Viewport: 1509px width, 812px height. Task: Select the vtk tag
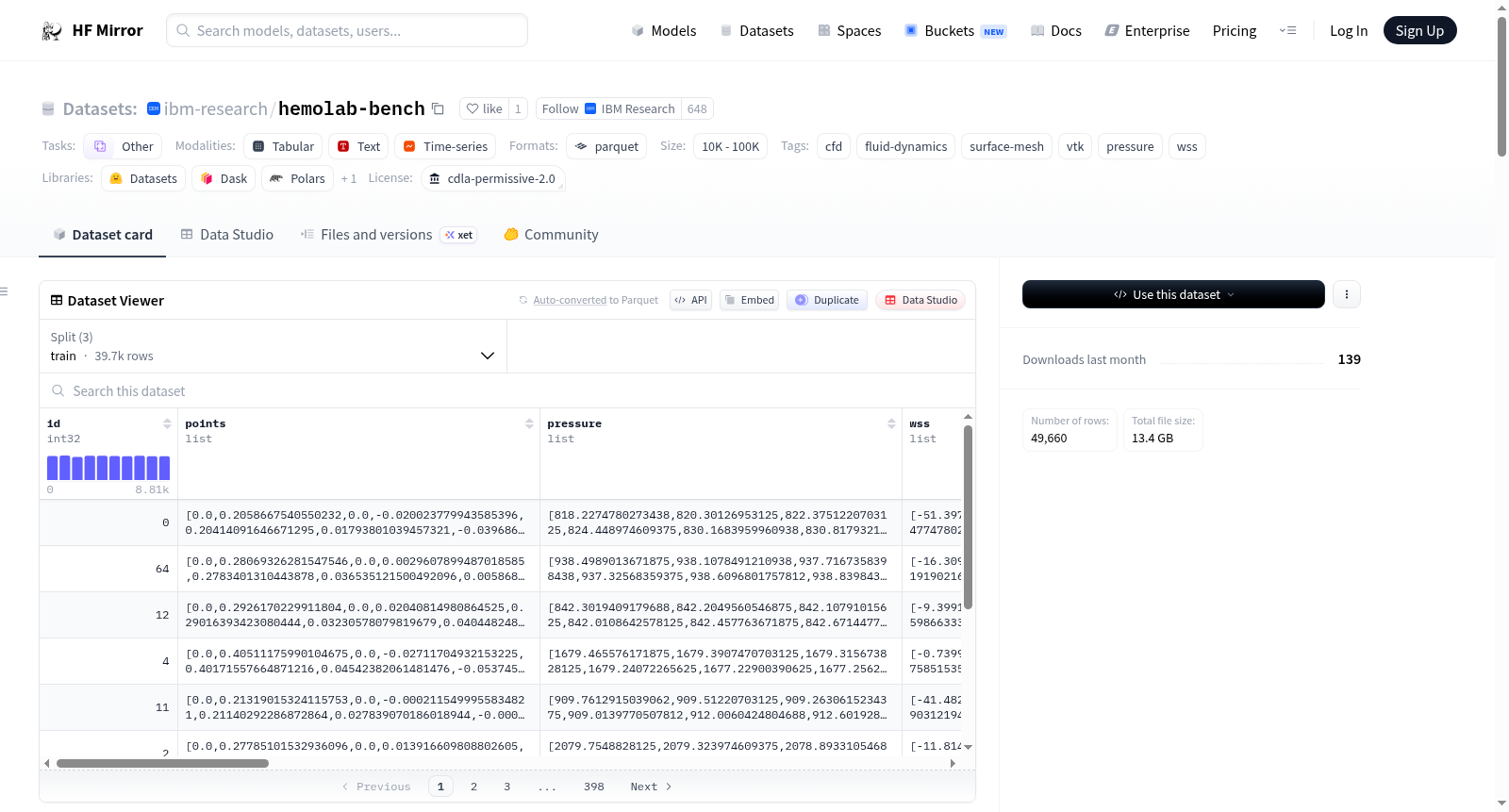1075,146
